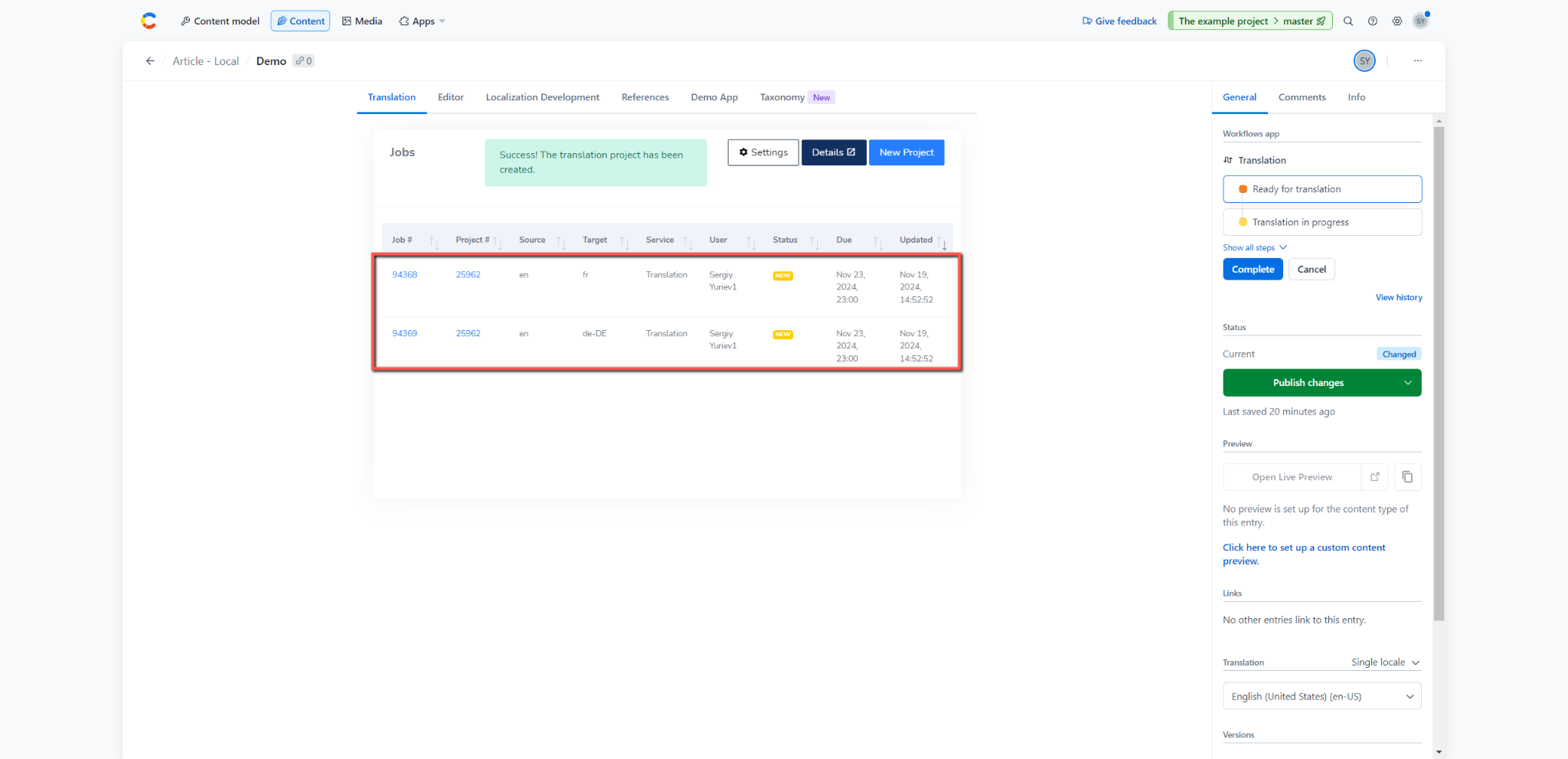Switch to the Comments sidebar tab
The width and height of the screenshot is (1568, 759).
point(1302,97)
